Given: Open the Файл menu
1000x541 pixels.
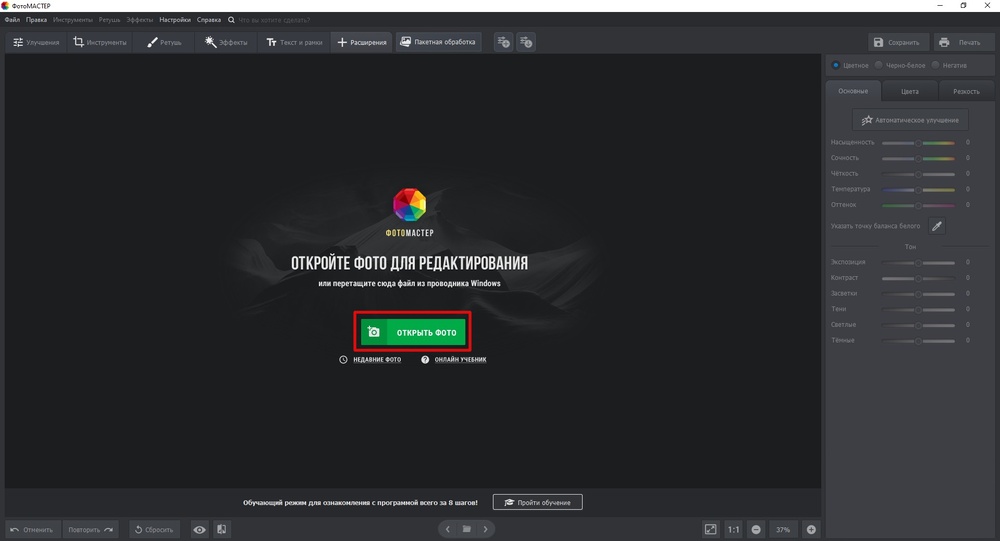Looking at the screenshot, I should pos(12,20).
